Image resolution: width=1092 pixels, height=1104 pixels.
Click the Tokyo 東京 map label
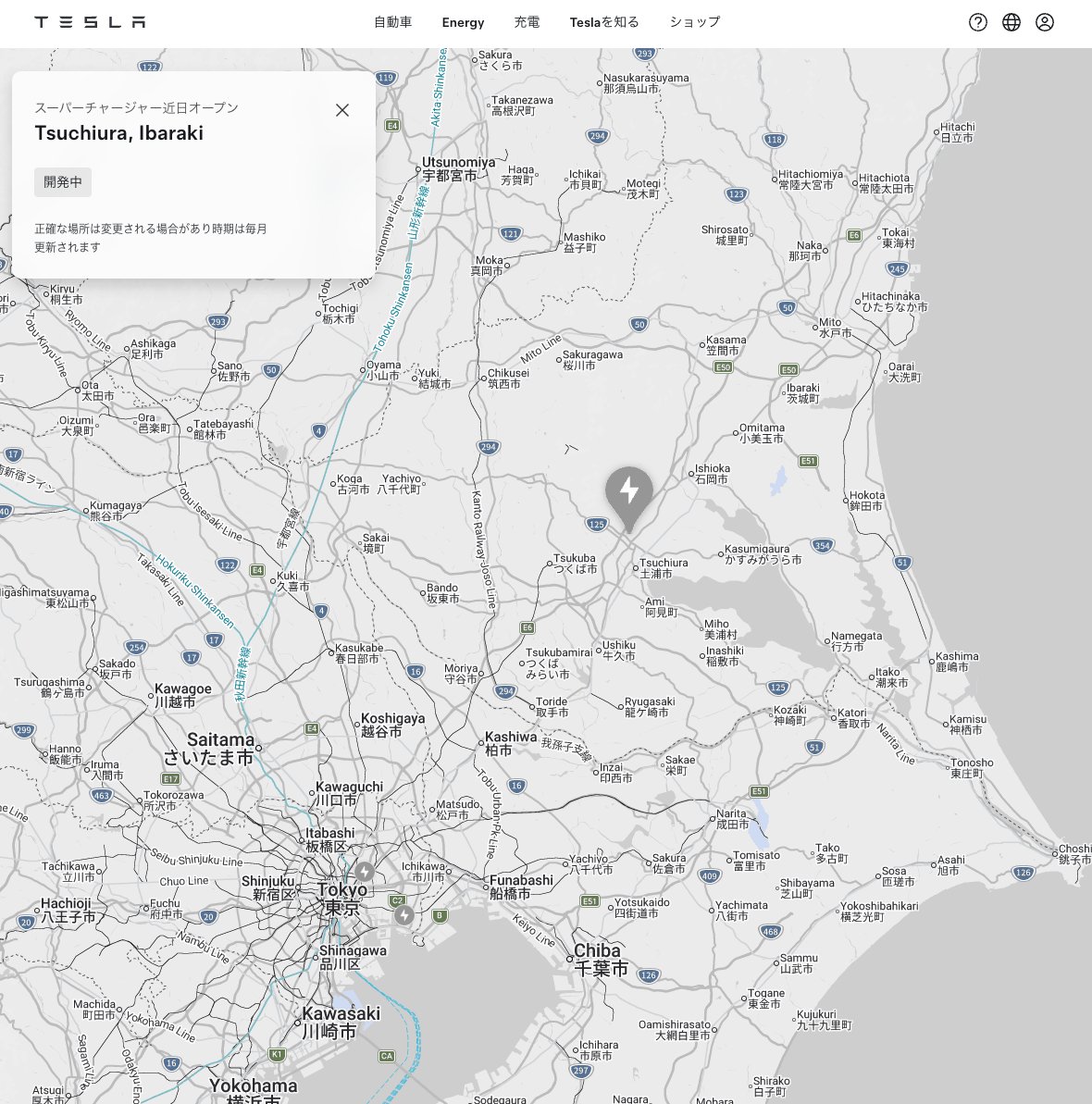tap(342, 899)
